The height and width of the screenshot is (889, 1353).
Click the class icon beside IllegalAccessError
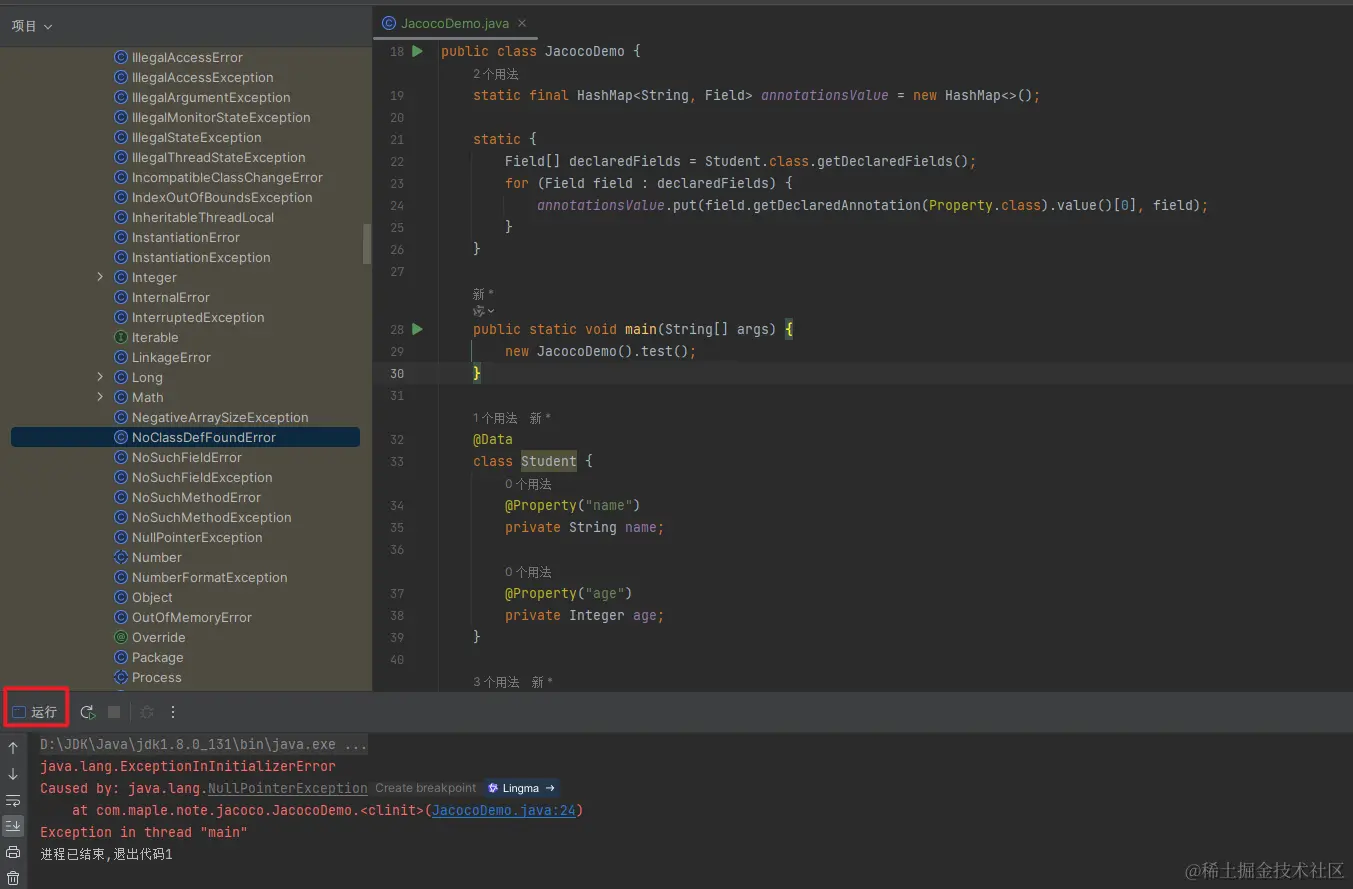[121, 58]
